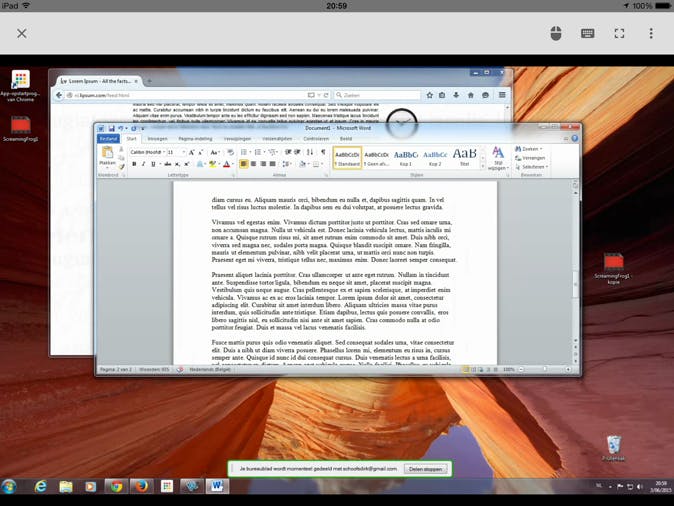Switch to mouse input mode
674x506 pixels.
(556, 34)
